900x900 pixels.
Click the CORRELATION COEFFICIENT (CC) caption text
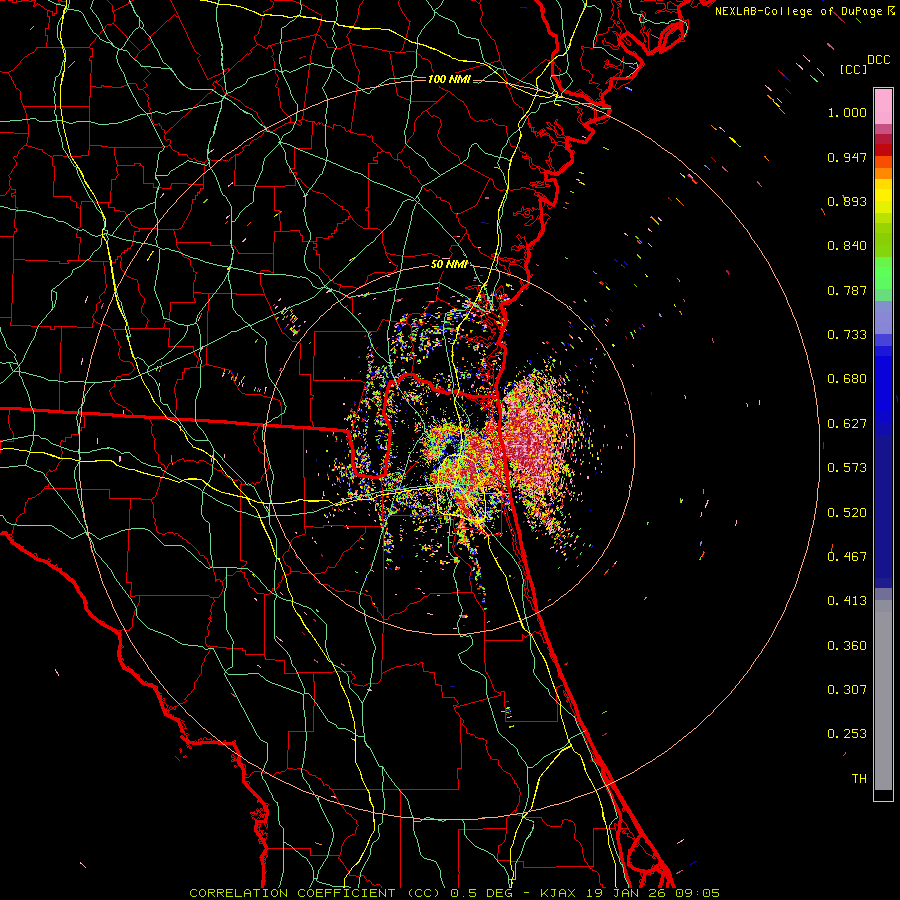[x=315, y=893]
